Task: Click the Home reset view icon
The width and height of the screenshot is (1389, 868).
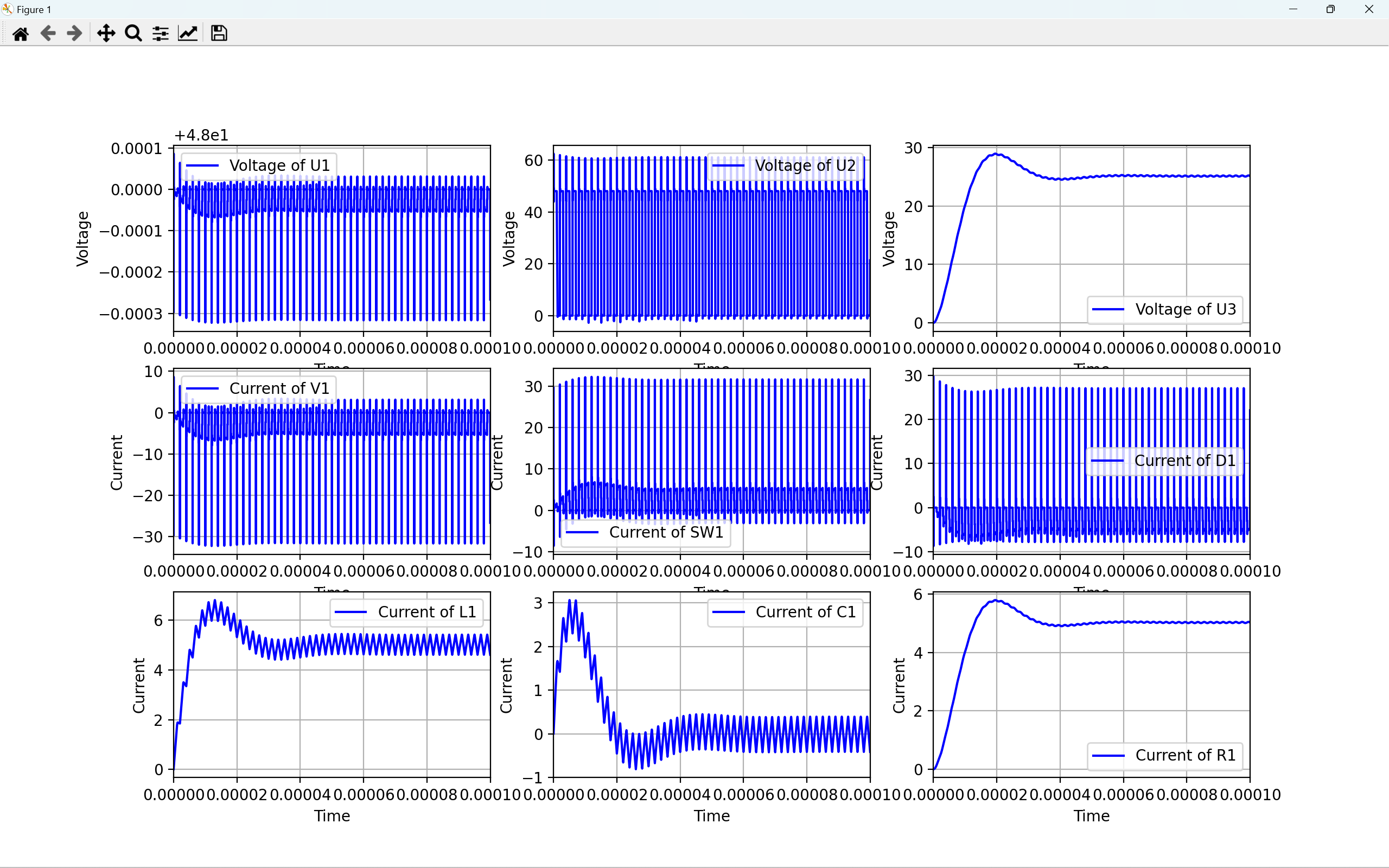Action: coord(21,33)
